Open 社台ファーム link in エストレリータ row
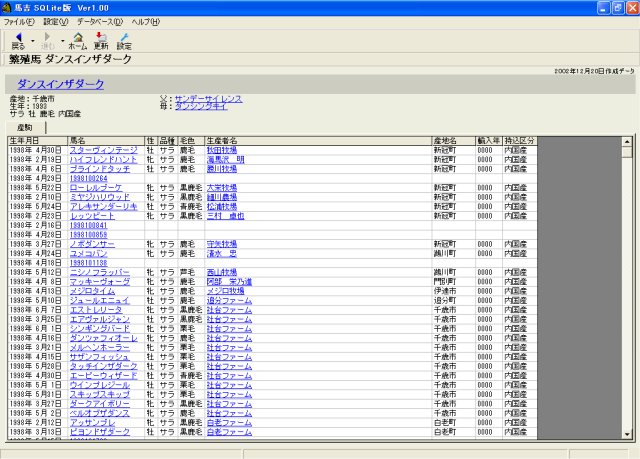This screenshot has height=459, width=640. click(x=229, y=310)
